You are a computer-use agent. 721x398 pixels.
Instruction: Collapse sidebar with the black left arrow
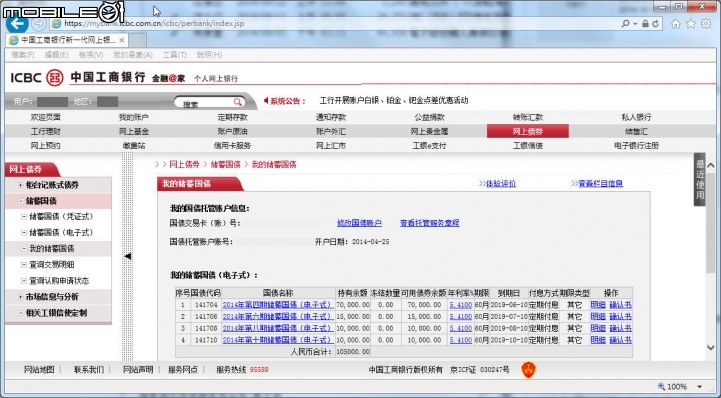coord(128,256)
